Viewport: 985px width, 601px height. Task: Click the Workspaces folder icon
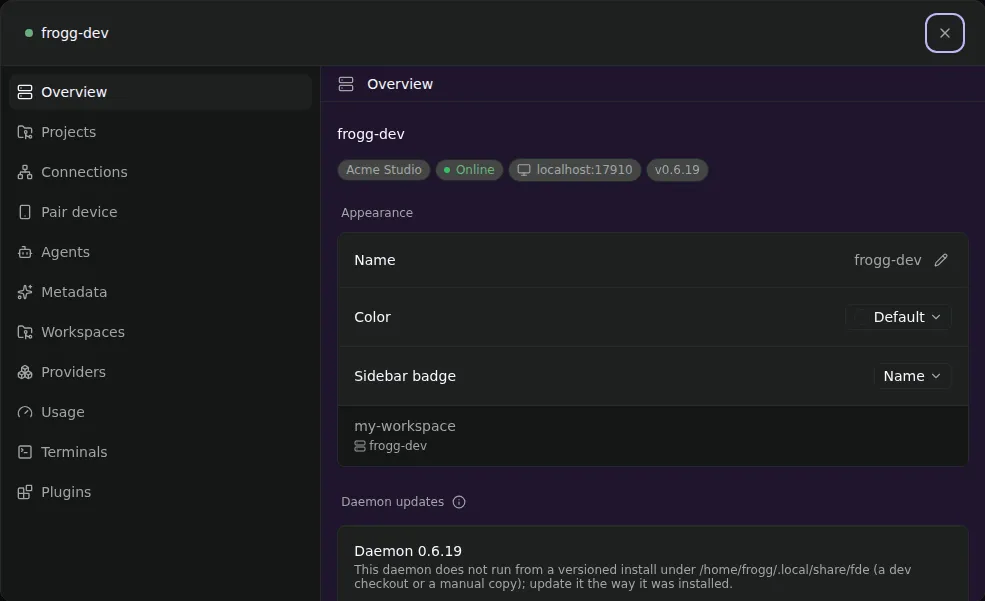coord(24,332)
